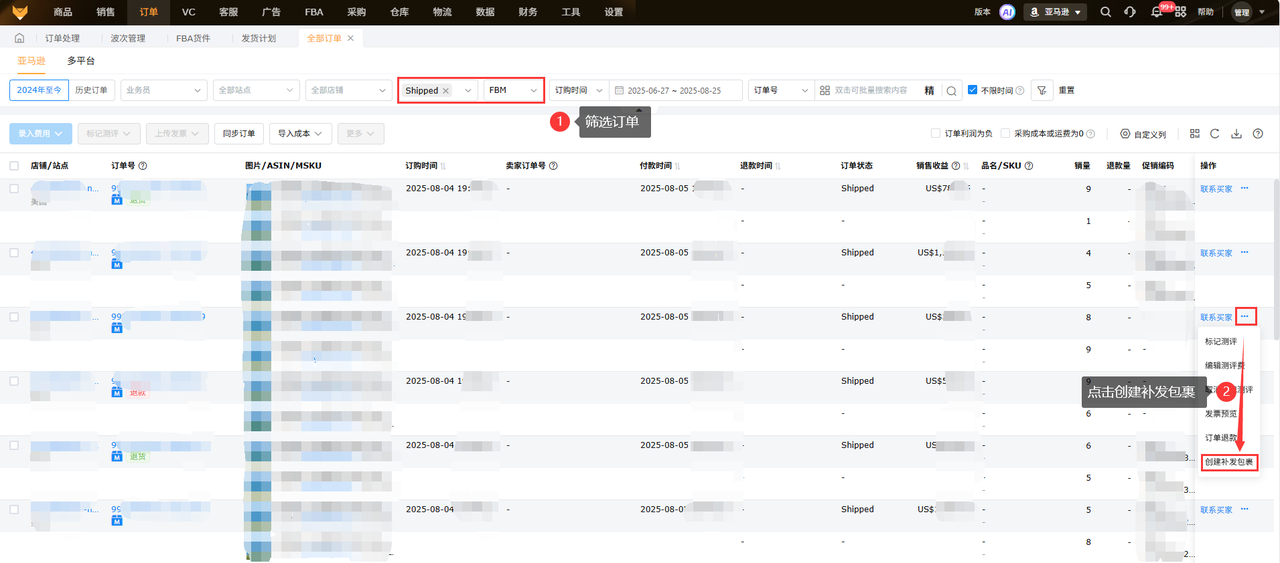This screenshot has width=1280, height=563.
Task: Open the 全部站点 dropdown
Action: (256, 90)
